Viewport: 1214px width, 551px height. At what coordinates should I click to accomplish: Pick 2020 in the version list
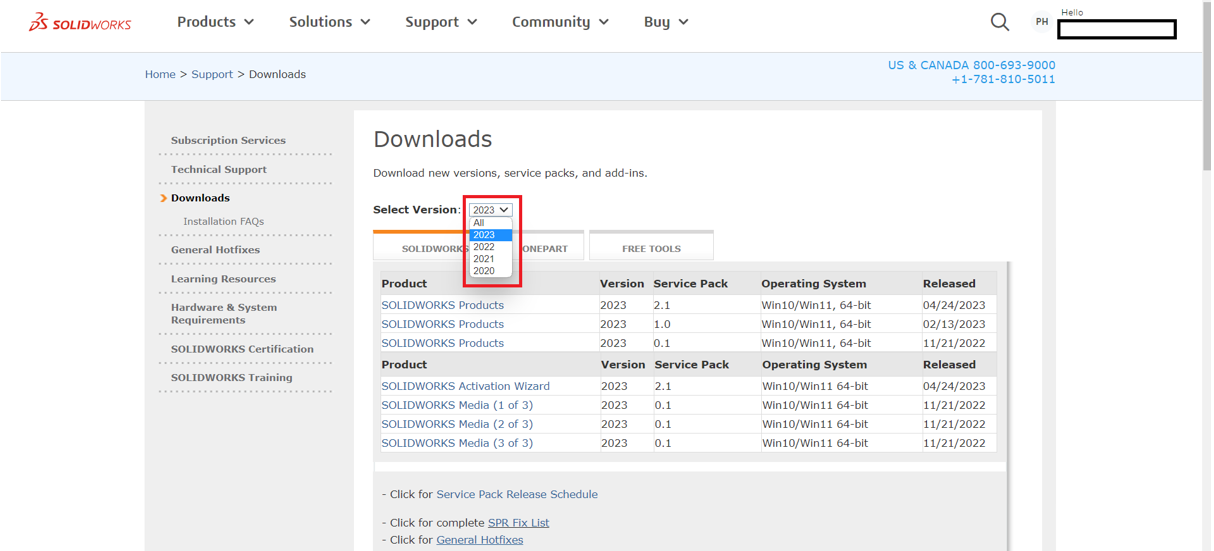click(x=484, y=271)
